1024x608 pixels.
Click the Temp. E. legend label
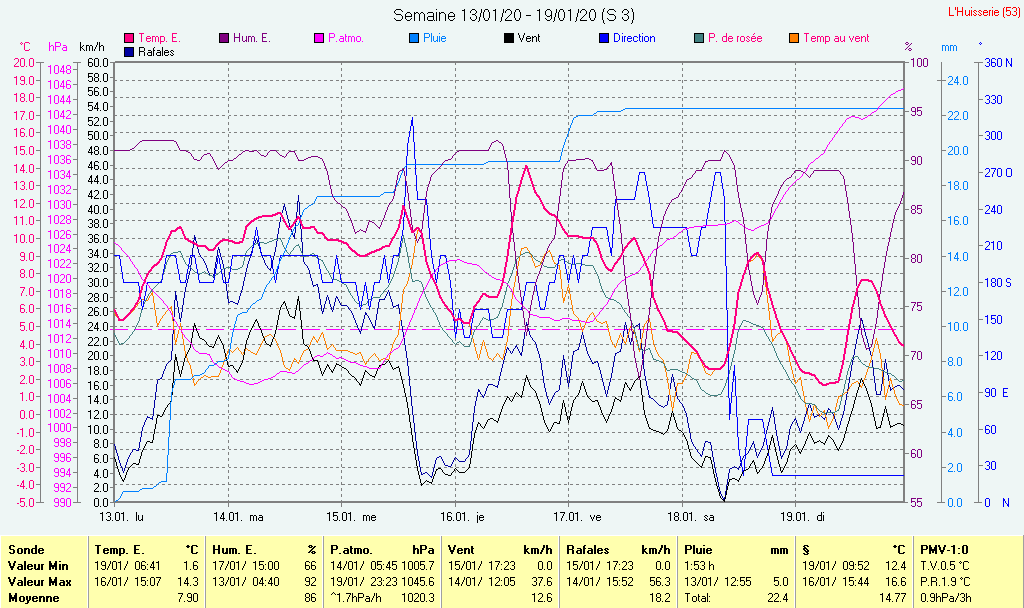159,39
